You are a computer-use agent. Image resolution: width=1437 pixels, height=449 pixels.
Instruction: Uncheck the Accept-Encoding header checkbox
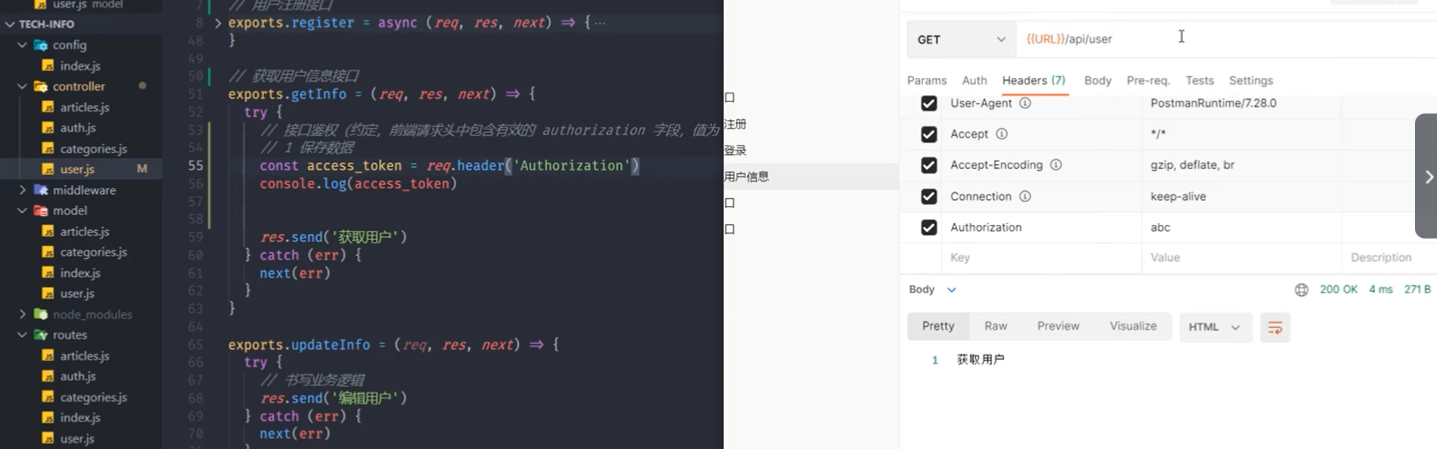[929, 165]
